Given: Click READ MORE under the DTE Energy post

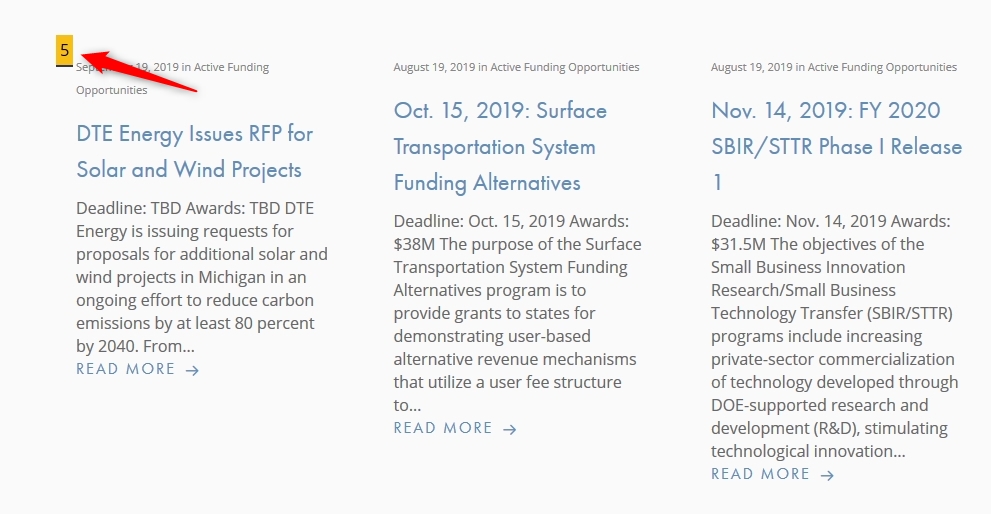Looking at the screenshot, I should (x=126, y=369).
